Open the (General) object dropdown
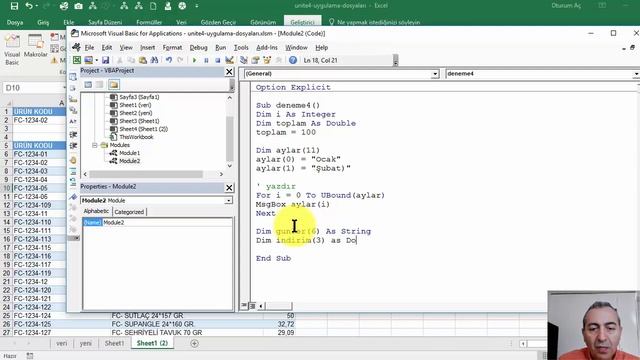Viewport: 640px width, 360px height. [435, 74]
